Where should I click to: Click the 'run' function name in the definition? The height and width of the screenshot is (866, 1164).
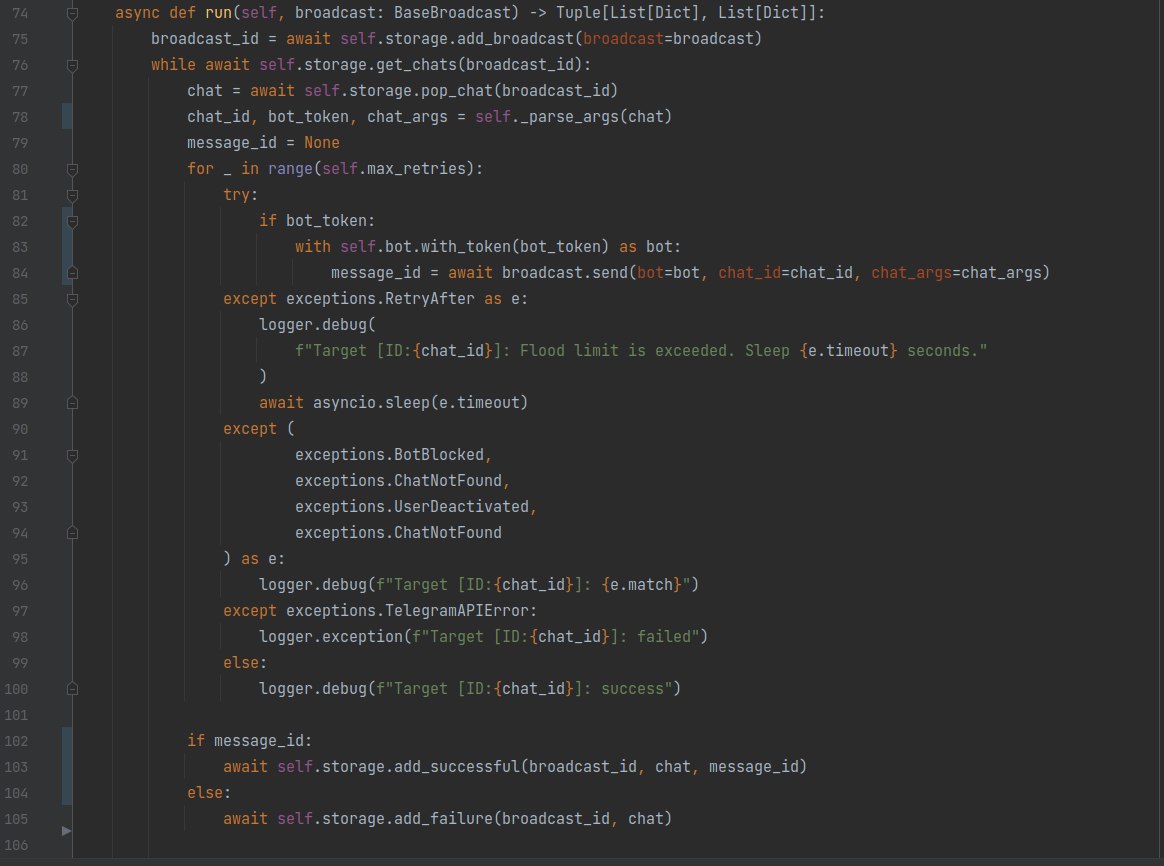click(218, 13)
